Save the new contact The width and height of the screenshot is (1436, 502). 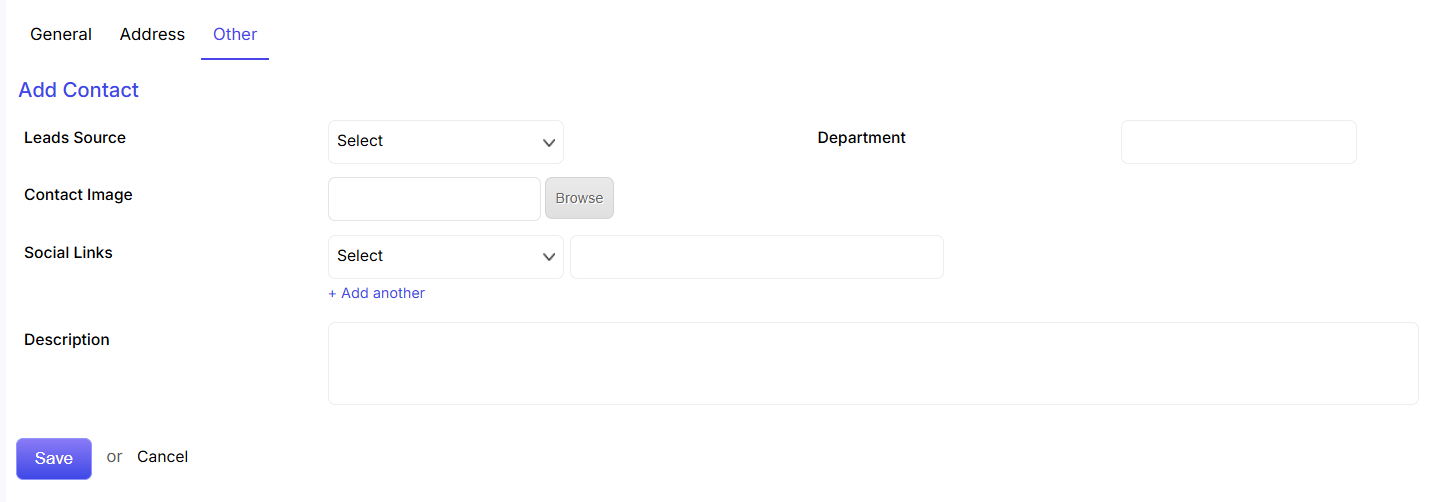pos(54,458)
